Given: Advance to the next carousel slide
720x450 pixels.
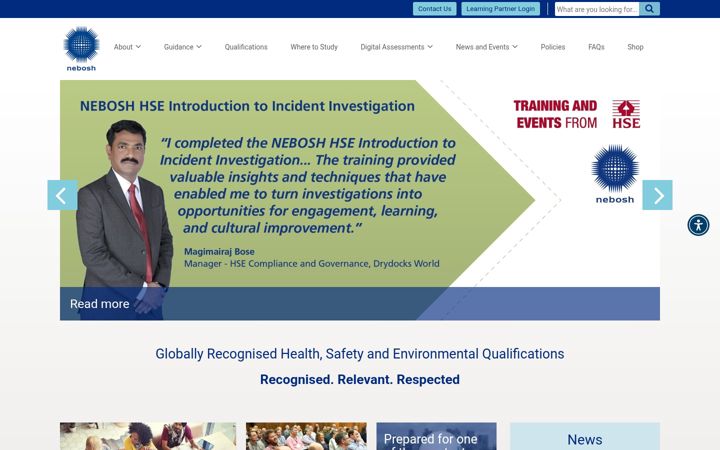Looking at the screenshot, I should pyautogui.click(x=658, y=195).
